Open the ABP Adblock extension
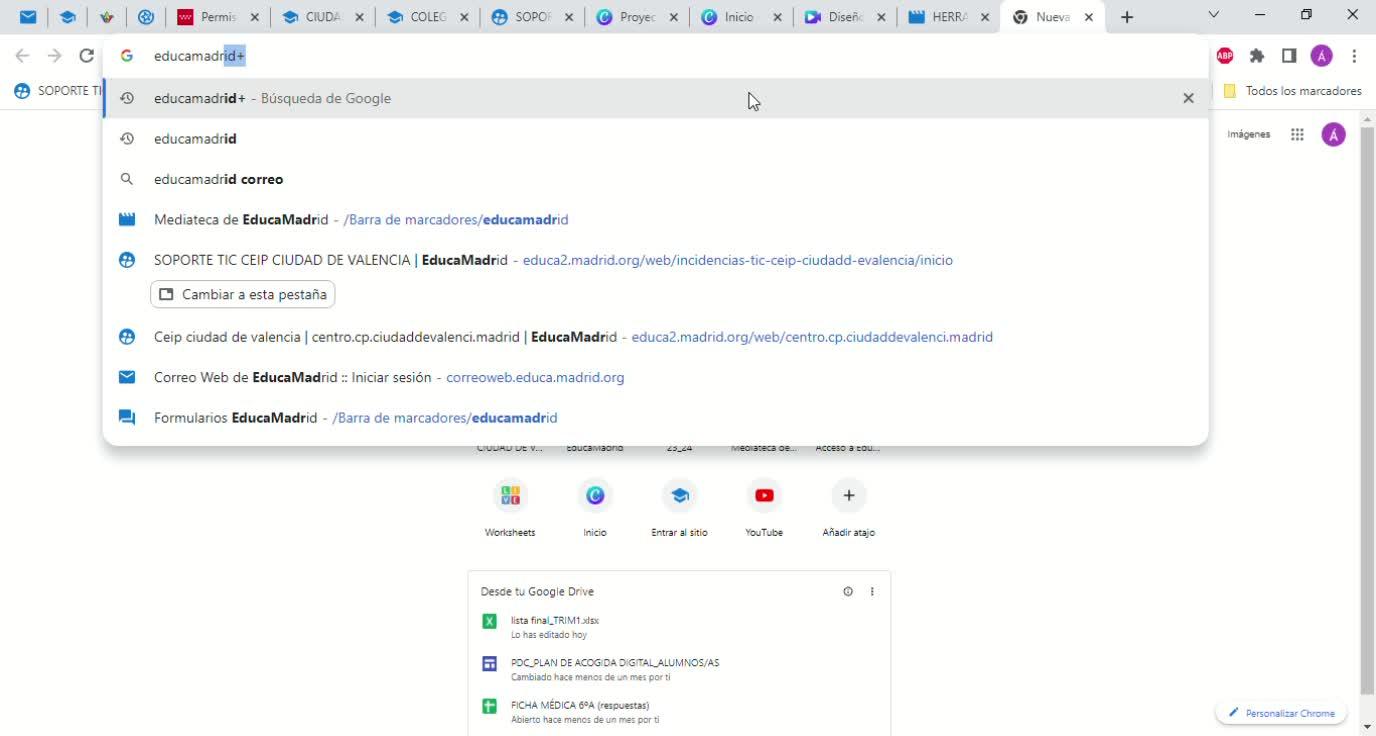 pos(1225,56)
